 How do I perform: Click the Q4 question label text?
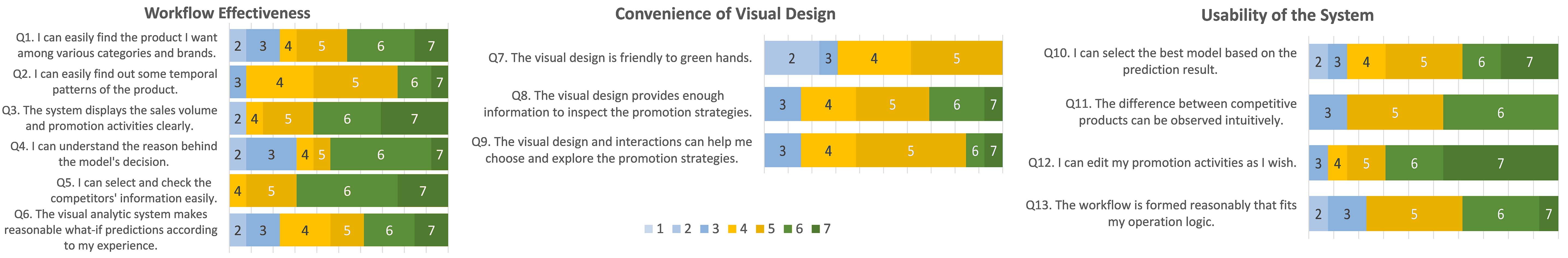(114, 154)
